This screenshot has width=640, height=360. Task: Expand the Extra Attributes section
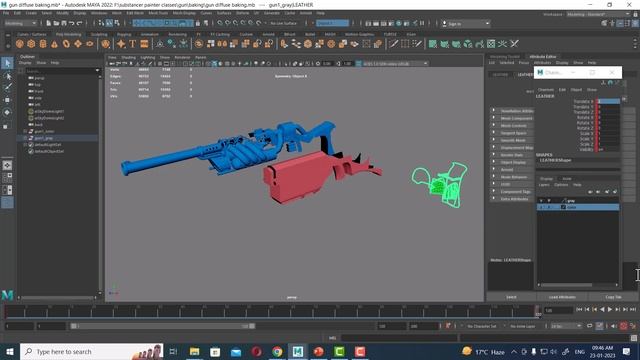click(493, 199)
